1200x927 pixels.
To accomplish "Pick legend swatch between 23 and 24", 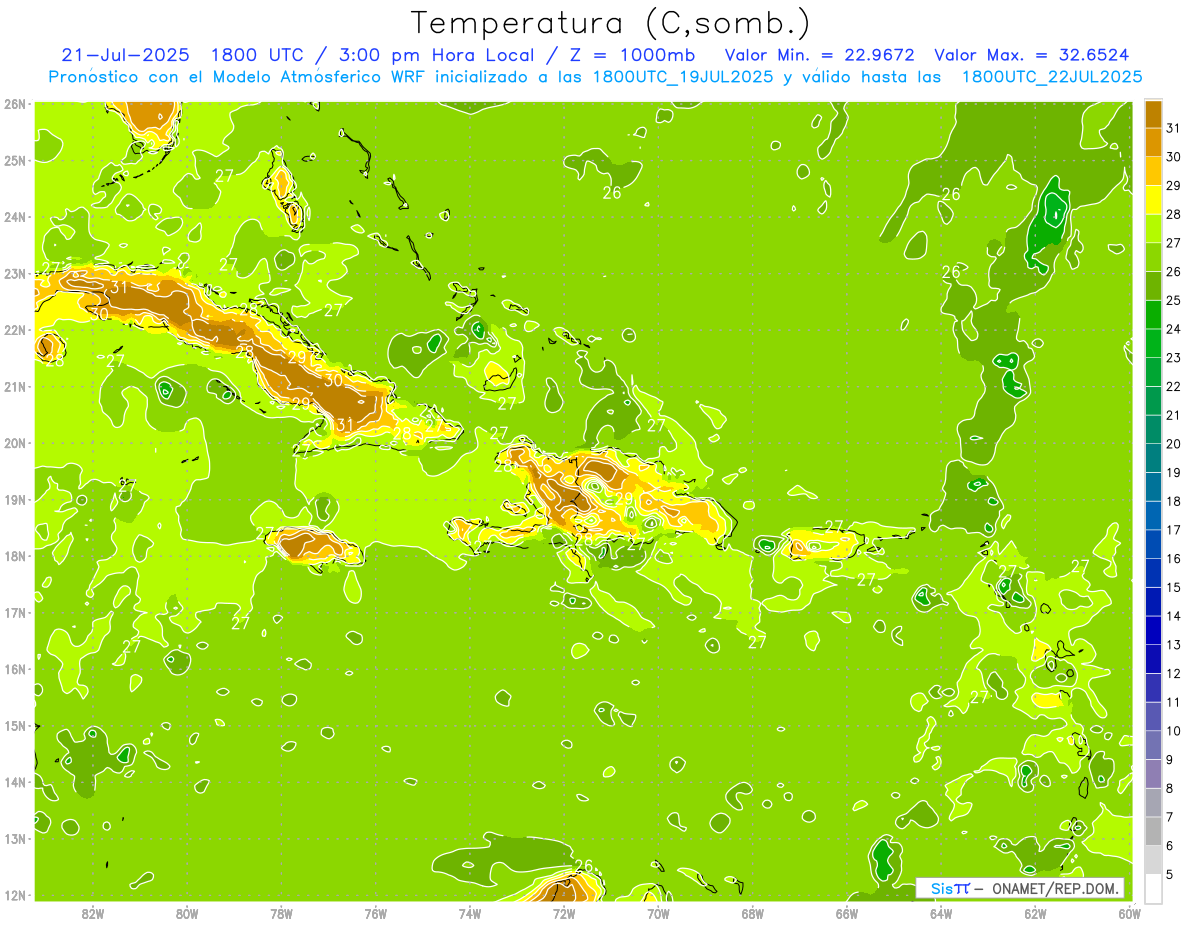I will point(1153,343).
